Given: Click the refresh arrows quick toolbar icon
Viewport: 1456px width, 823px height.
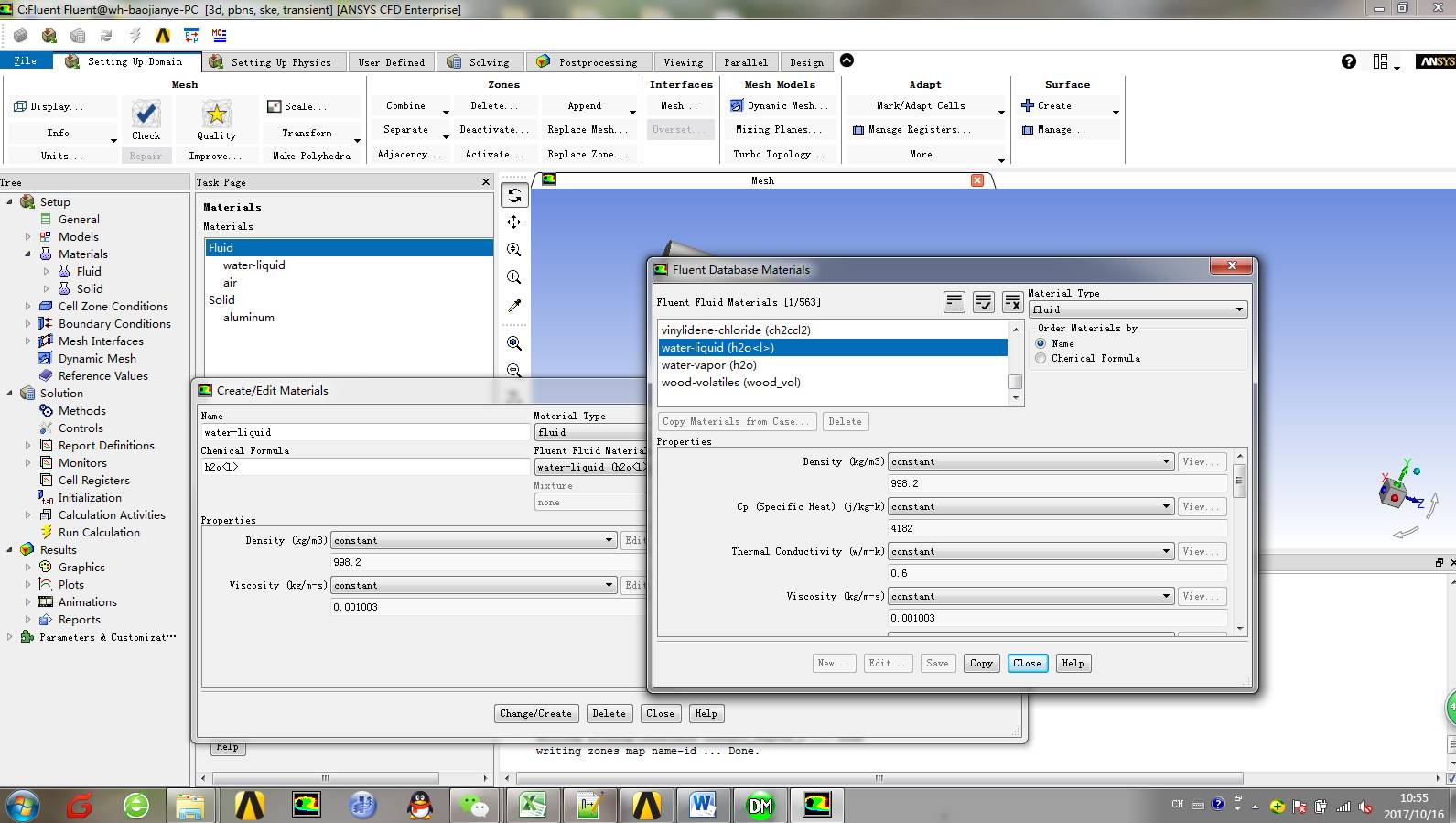Looking at the screenshot, I should click(106, 36).
